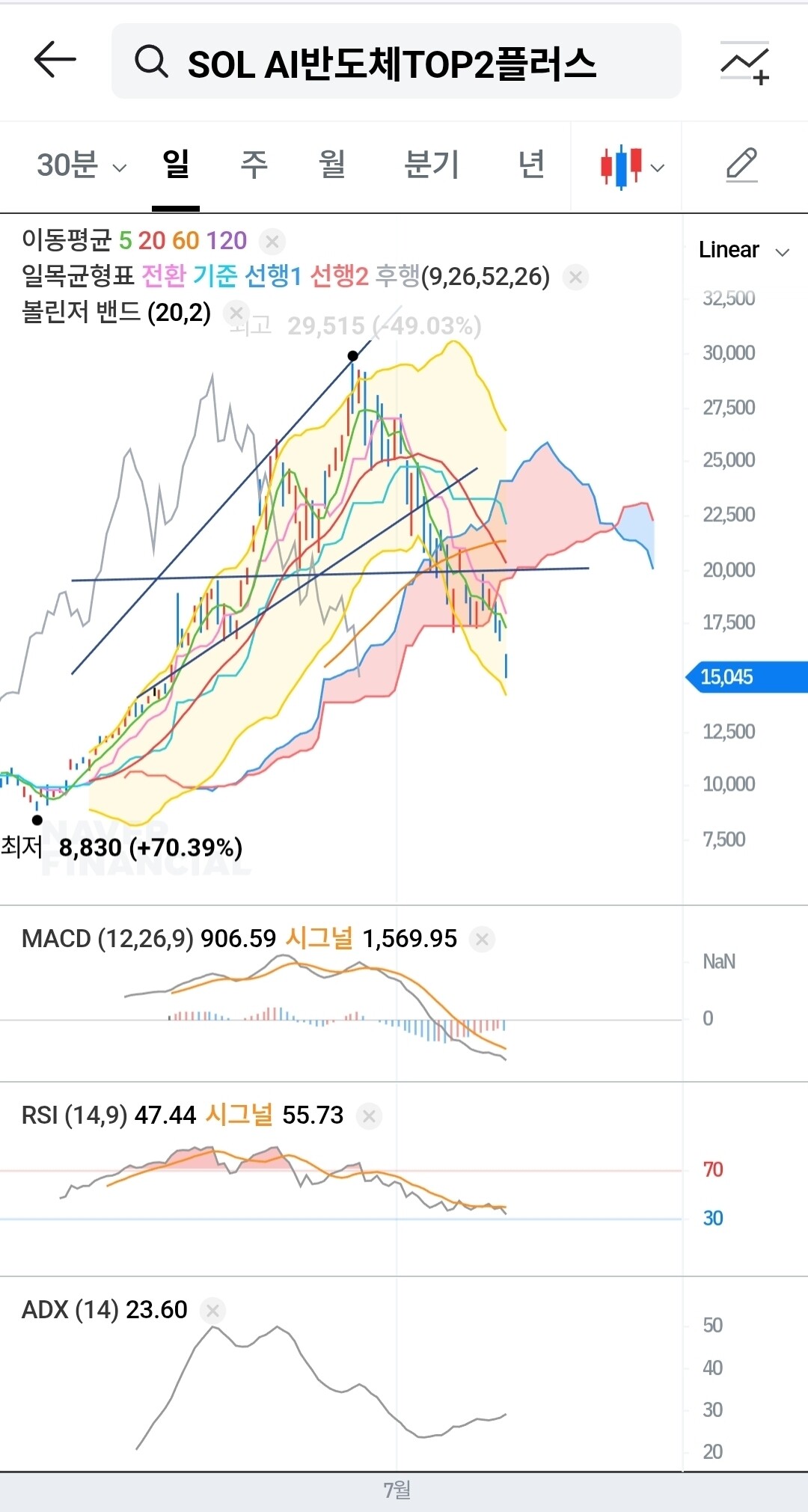The height and width of the screenshot is (1512, 808).
Task: Select the pencil drawing tool
Action: (x=742, y=165)
